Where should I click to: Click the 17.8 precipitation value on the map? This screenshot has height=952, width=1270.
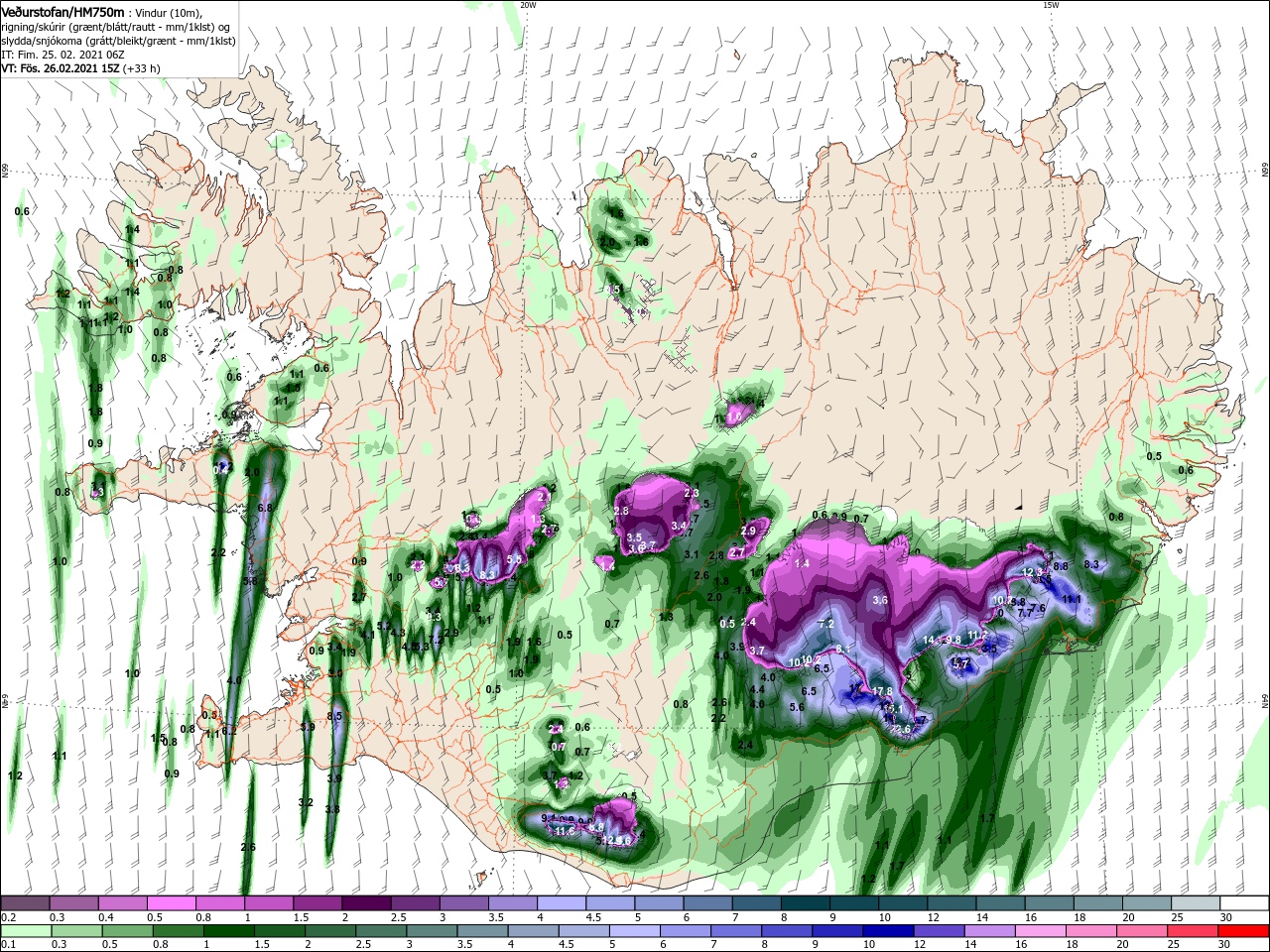[882, 692]
